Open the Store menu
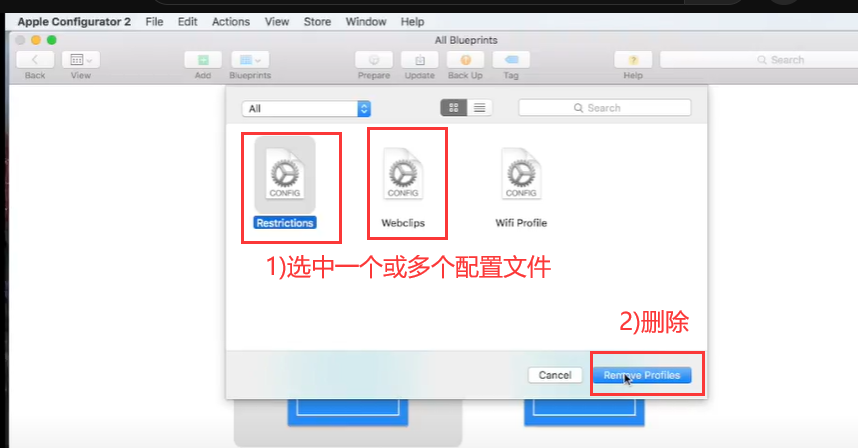The height and width of the screenshot is (448, 858). point(317,22)
